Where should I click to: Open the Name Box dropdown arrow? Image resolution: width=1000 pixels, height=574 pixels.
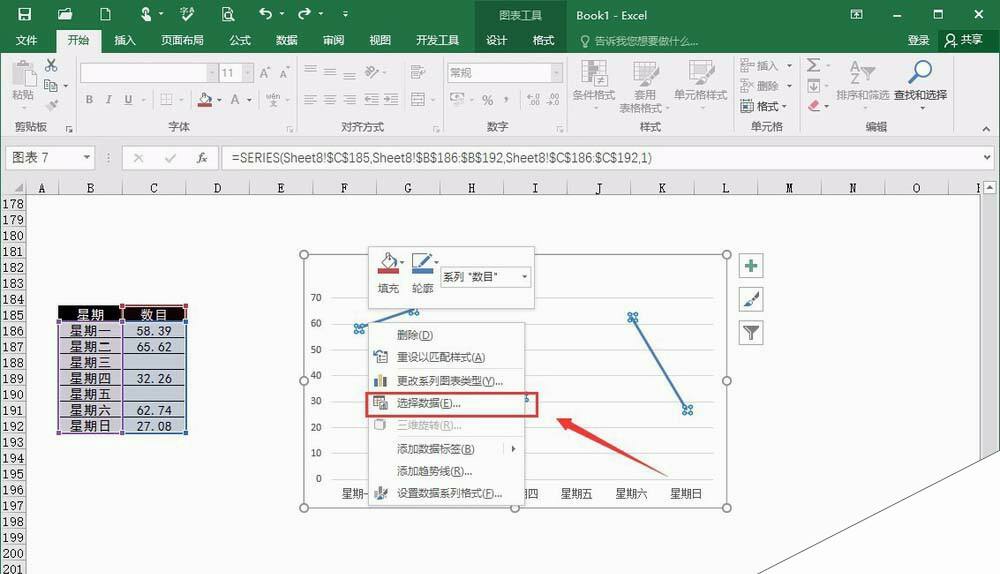87,157
